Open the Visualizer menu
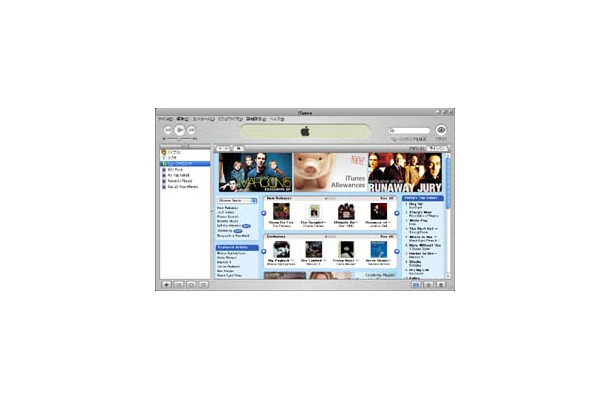610x400 pixels. click(x=230, y=119)
